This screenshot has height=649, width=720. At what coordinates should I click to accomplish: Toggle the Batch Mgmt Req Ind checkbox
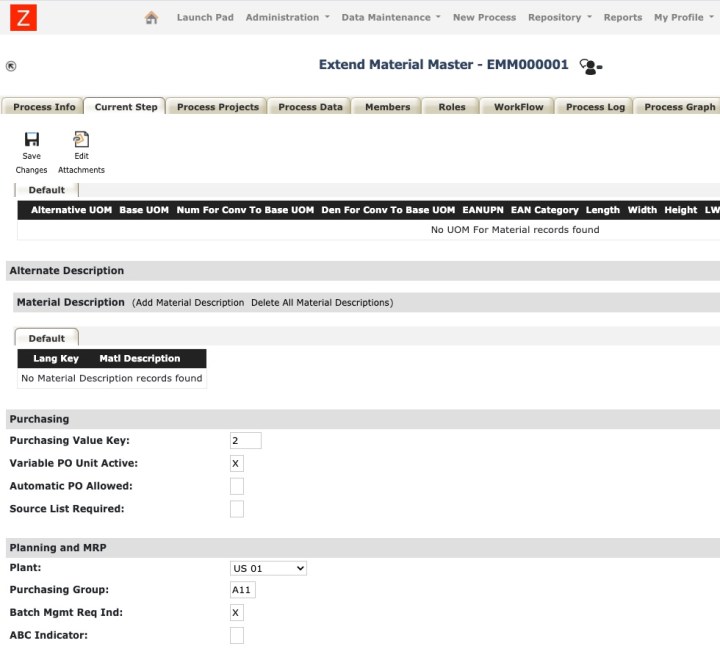236,612
